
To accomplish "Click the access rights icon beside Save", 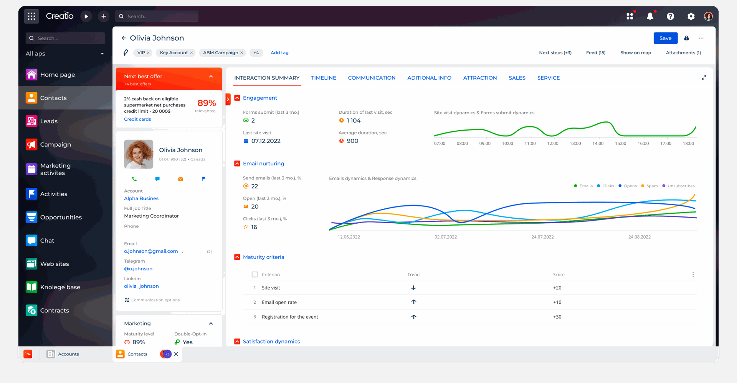I will click(686, 38).
